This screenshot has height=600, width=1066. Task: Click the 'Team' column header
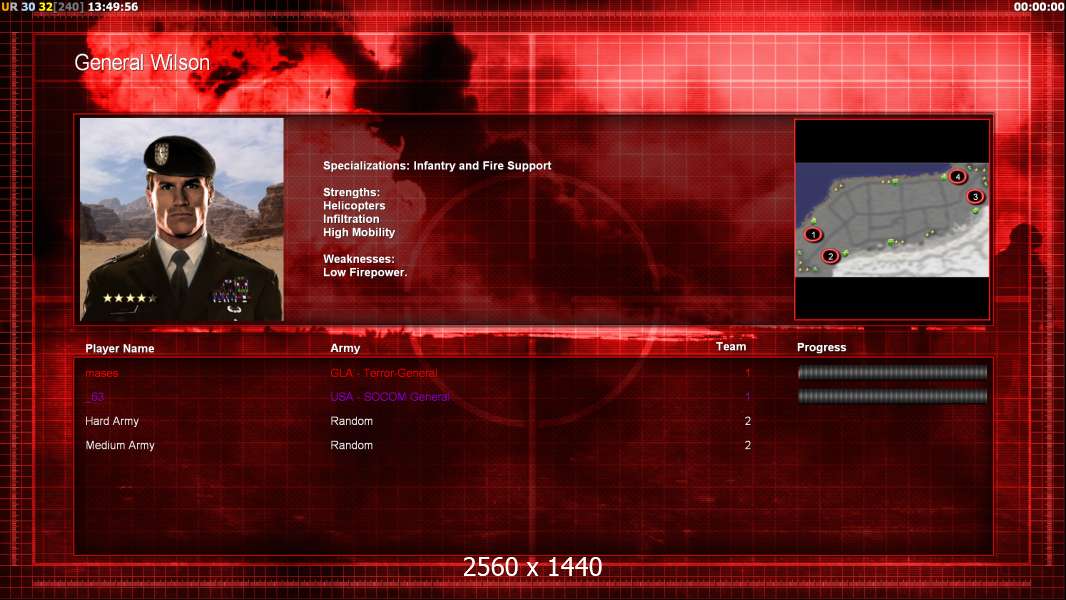coord(731,347)
